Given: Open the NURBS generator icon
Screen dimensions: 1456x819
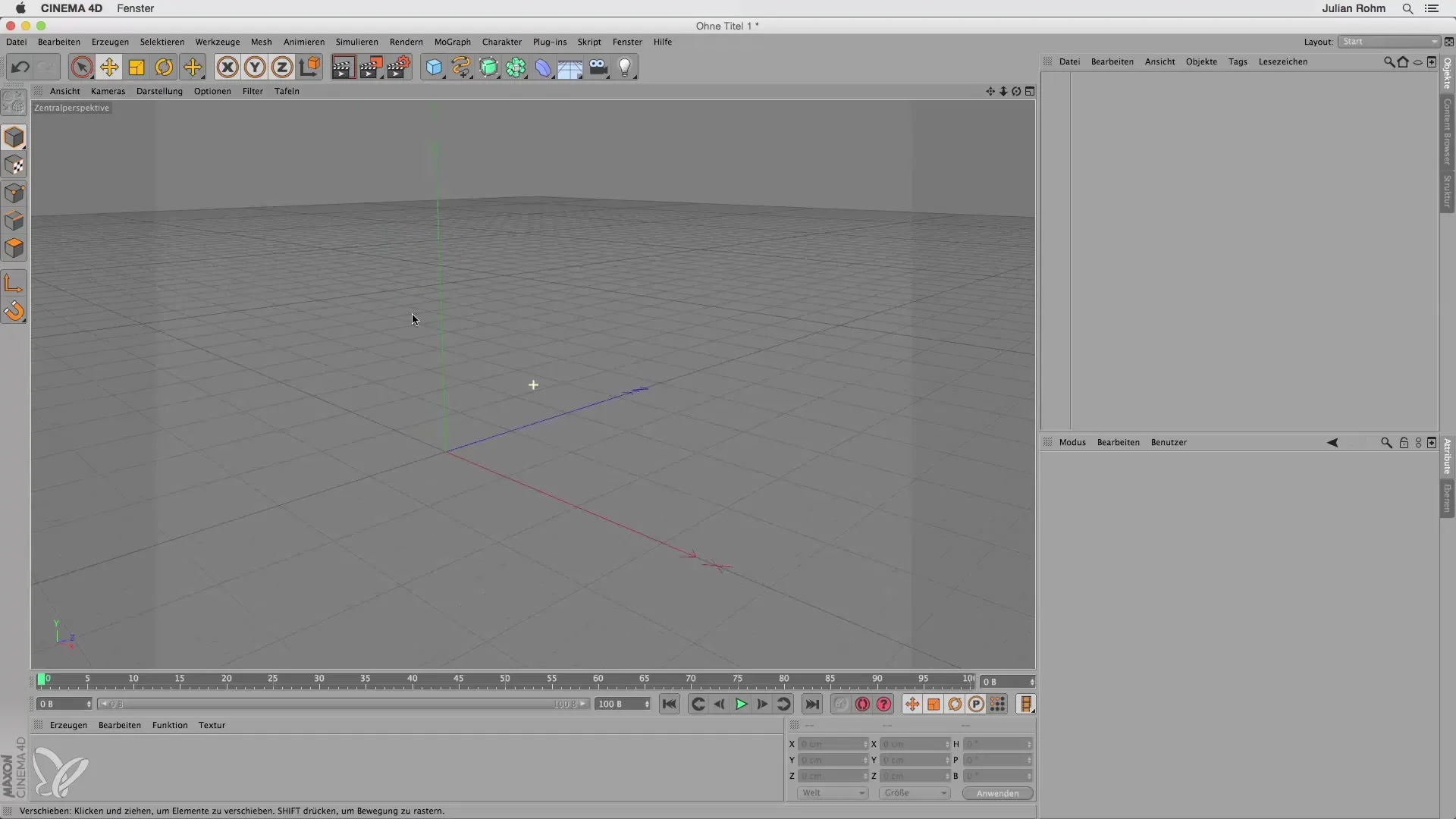Looking at the screenshot, I should point(489,67).
